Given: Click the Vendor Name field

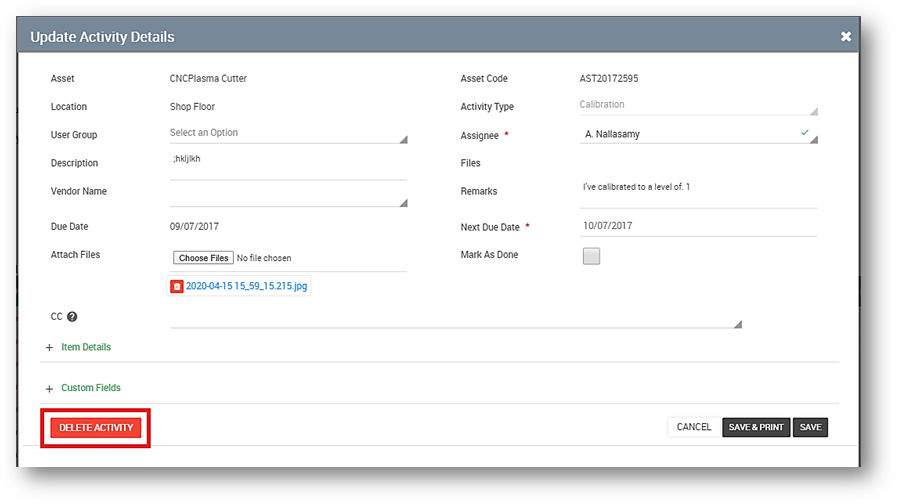Looking at the screenshot, I should coord(288,194).
